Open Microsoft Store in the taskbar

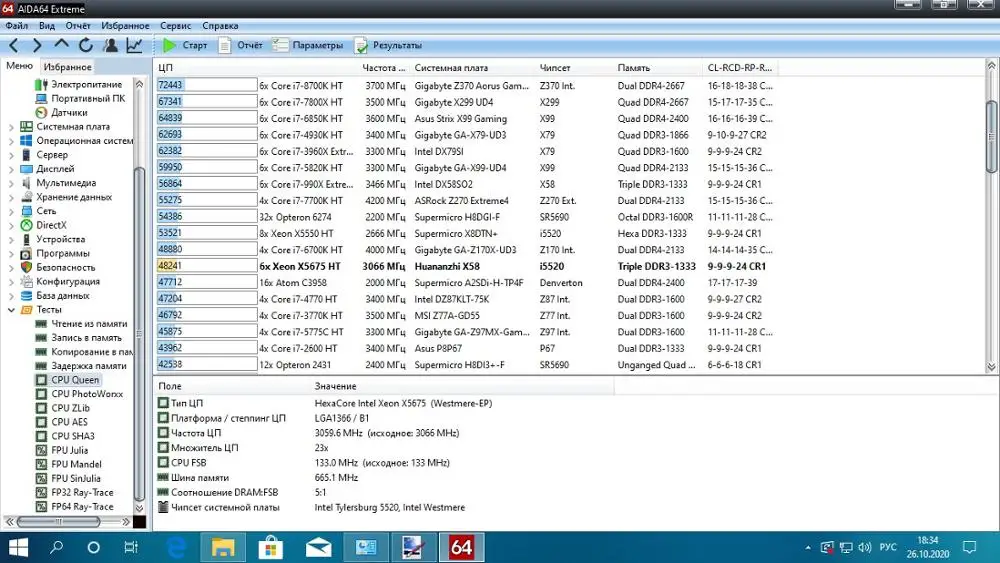(x=270, y=547)
